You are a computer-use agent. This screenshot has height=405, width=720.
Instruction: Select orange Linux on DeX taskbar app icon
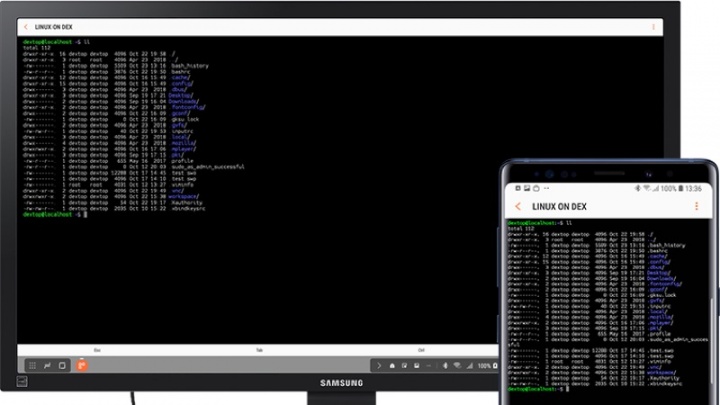coord(82,365)
